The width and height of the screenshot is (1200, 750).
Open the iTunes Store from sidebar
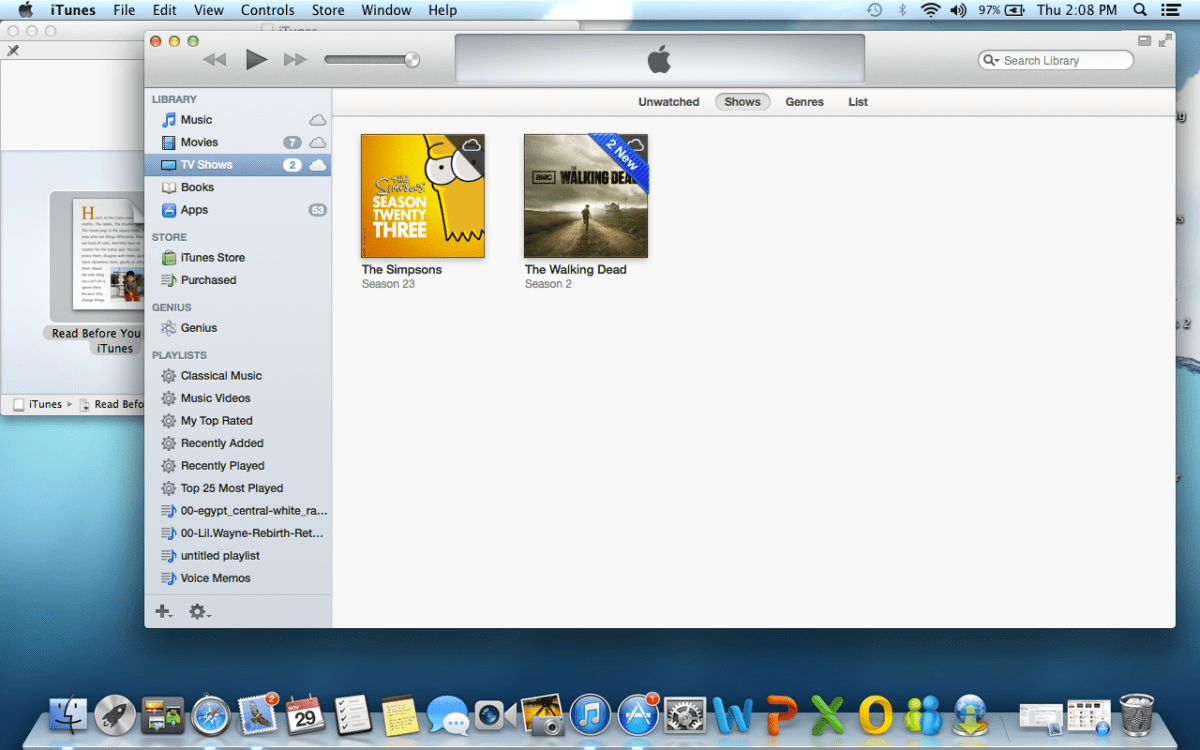[212, 257]
